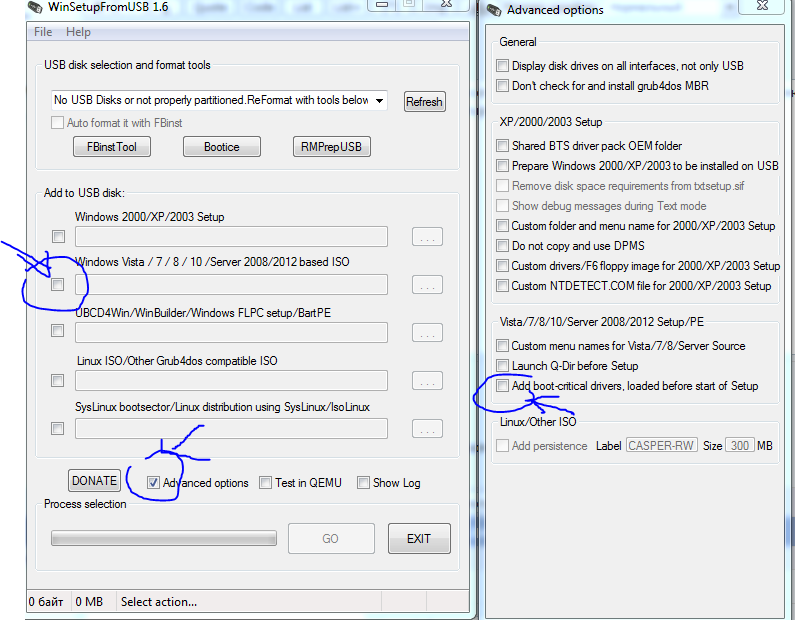
Task: Open the File menu
Action: pyautogui.click(x=43, y=32)
